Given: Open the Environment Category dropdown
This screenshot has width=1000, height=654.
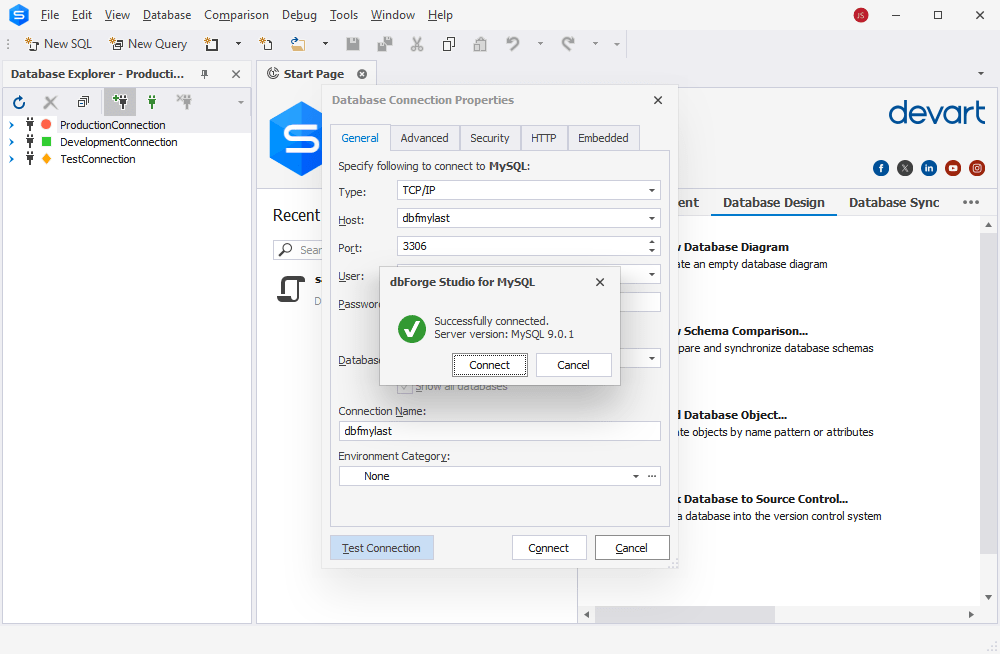Looking at the screenshot, I should tap(634, 475).
